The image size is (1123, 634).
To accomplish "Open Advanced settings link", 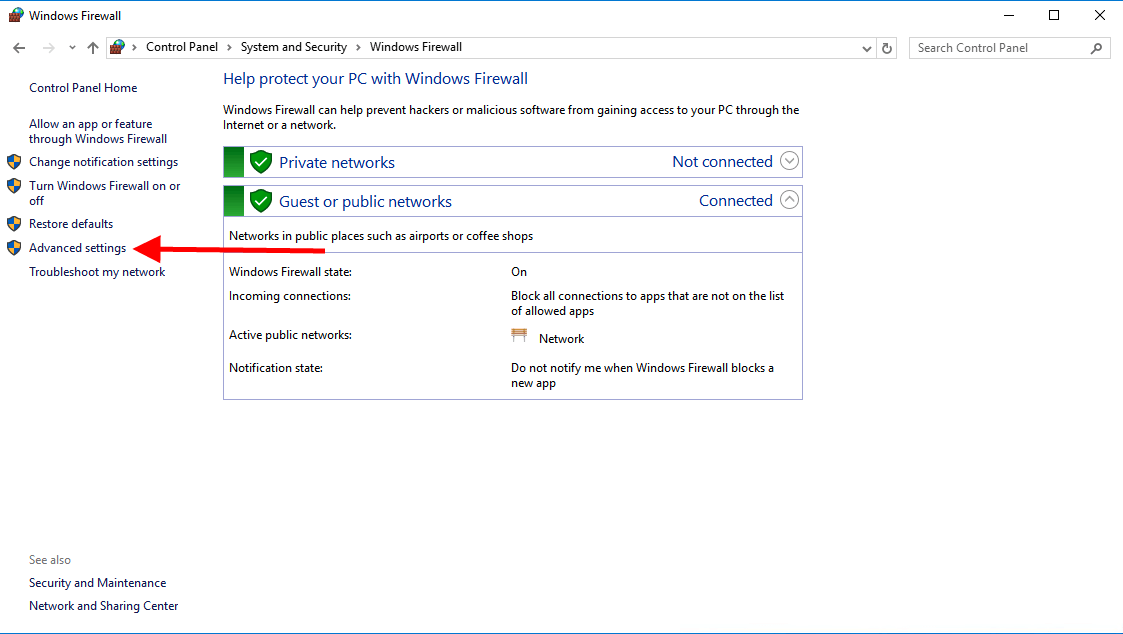I will tap(77, 248).
